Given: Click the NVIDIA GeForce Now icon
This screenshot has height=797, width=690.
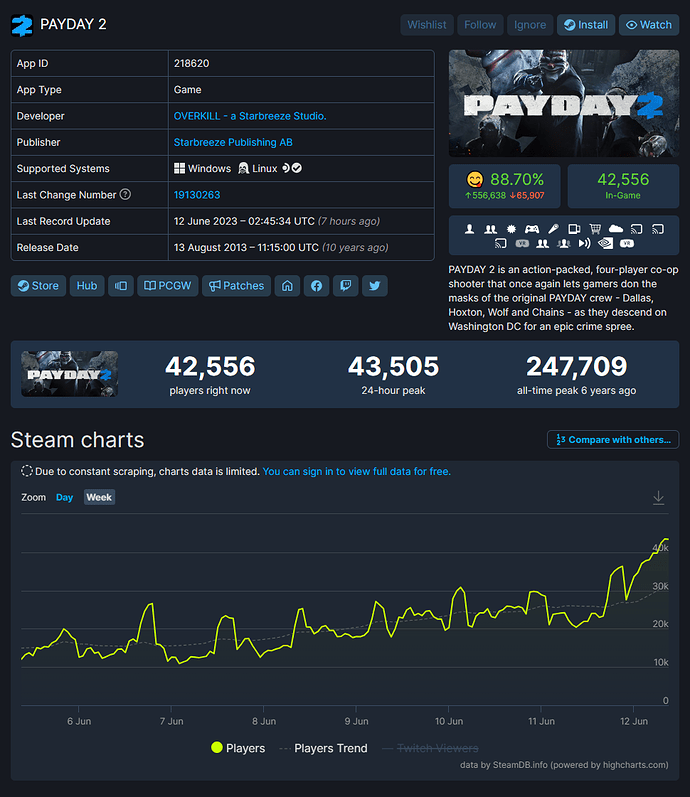Looking at the screenshot, I should click(605, 243).
